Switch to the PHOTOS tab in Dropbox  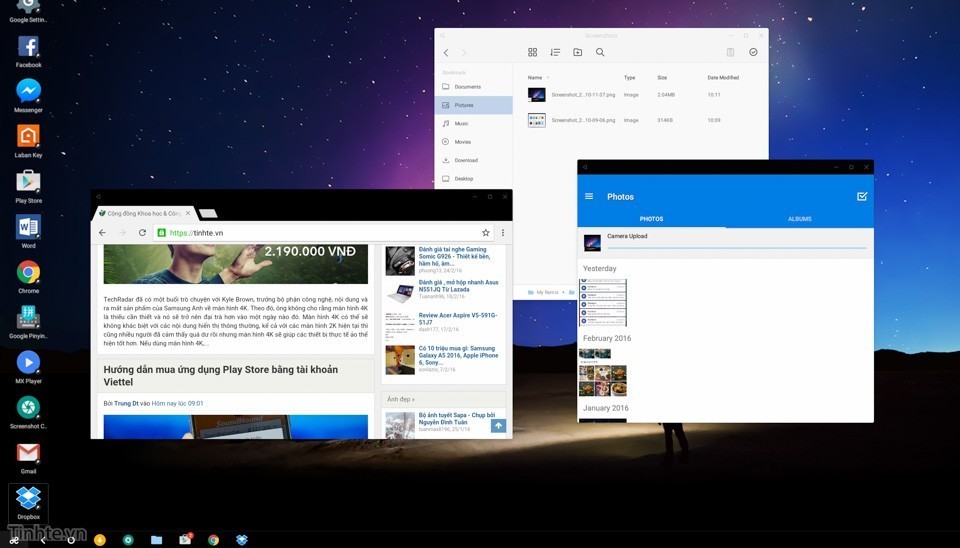[651, 219]
